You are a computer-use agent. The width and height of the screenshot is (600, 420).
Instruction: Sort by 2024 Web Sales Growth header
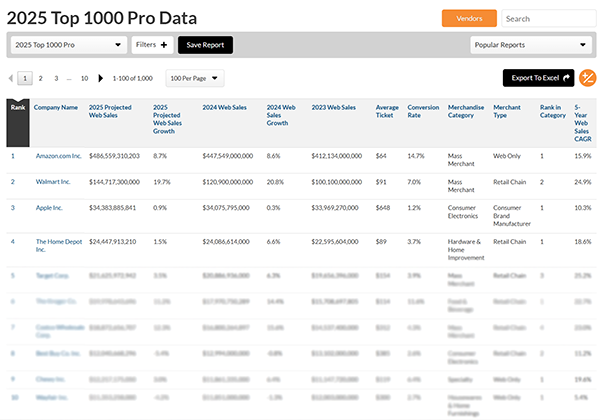click(281, 115)
